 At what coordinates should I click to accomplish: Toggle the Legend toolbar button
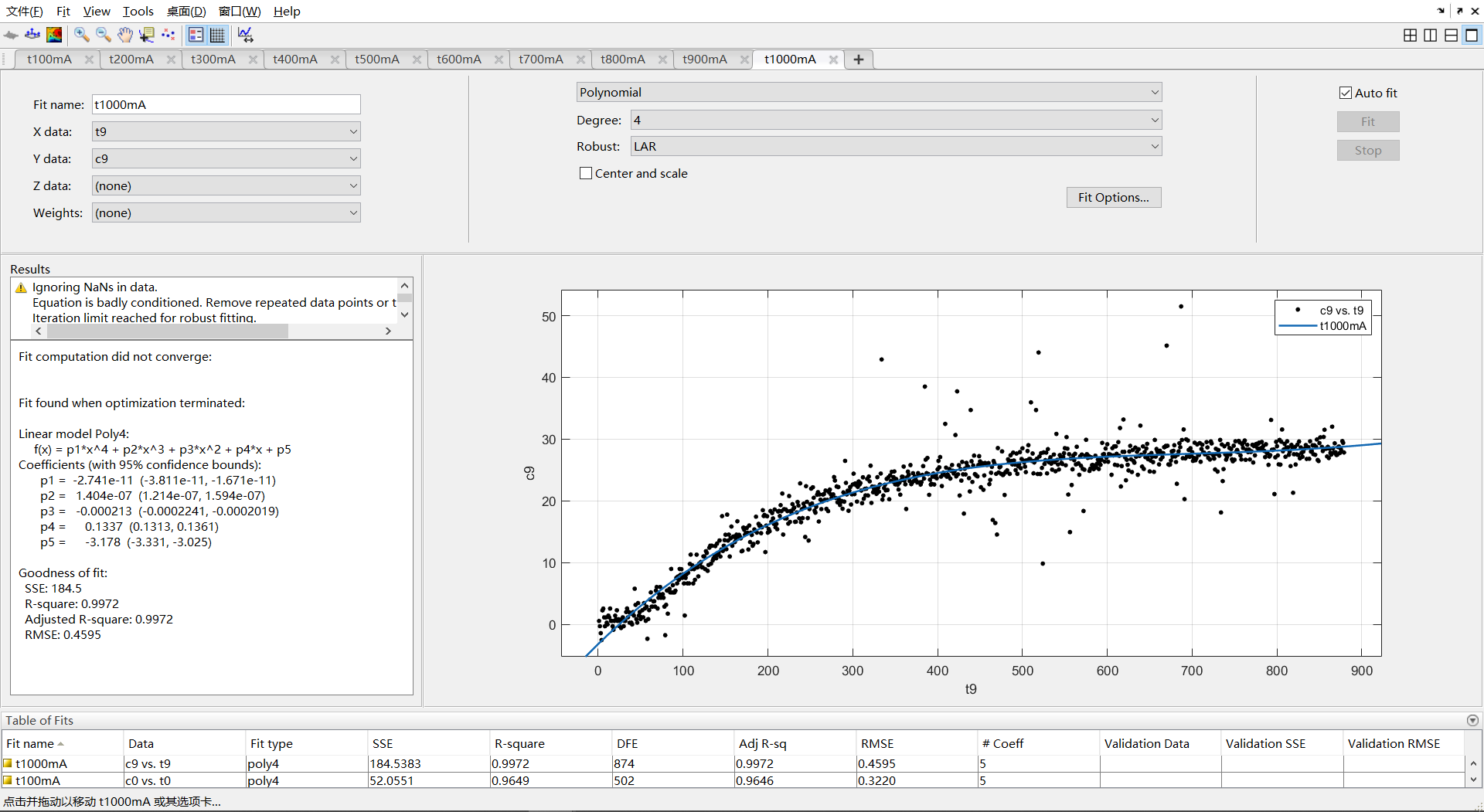(x=196, y=35)
